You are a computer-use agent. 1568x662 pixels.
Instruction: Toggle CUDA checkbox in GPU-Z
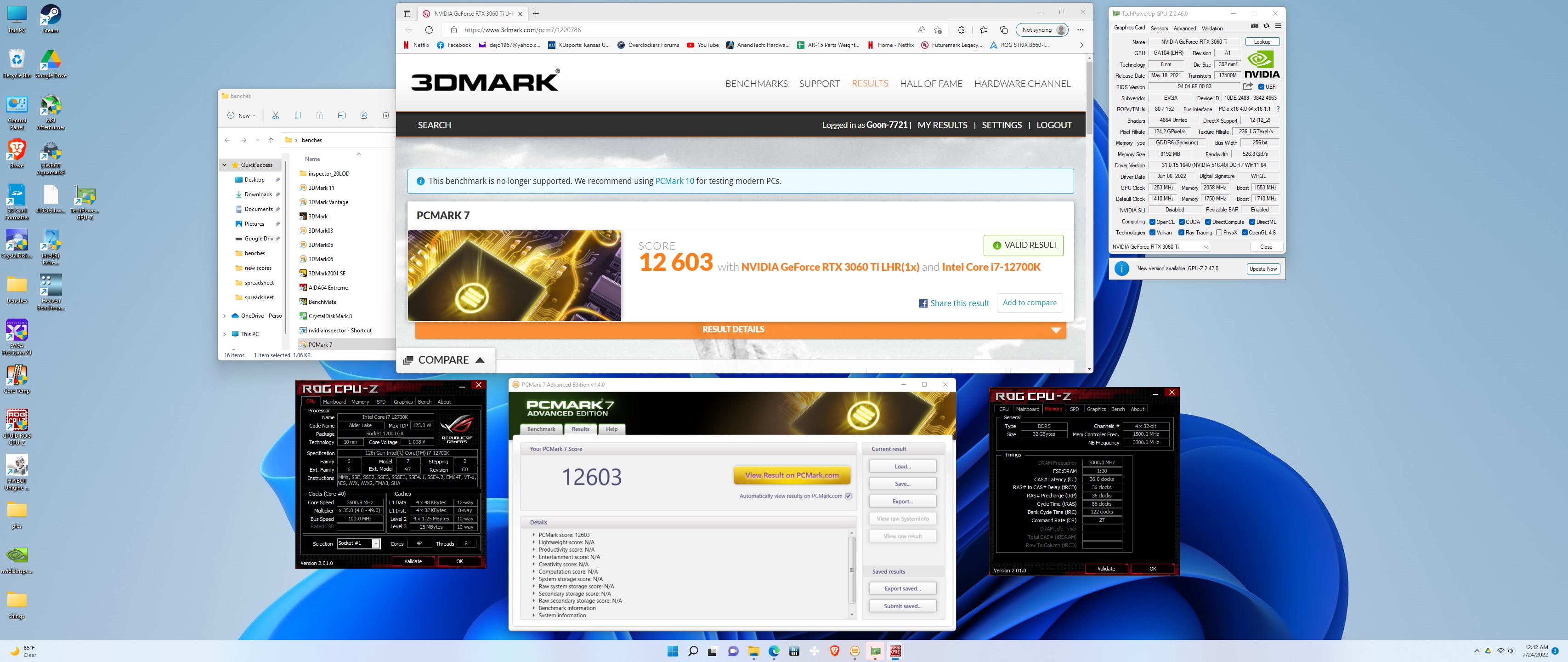click(1182, 222)
